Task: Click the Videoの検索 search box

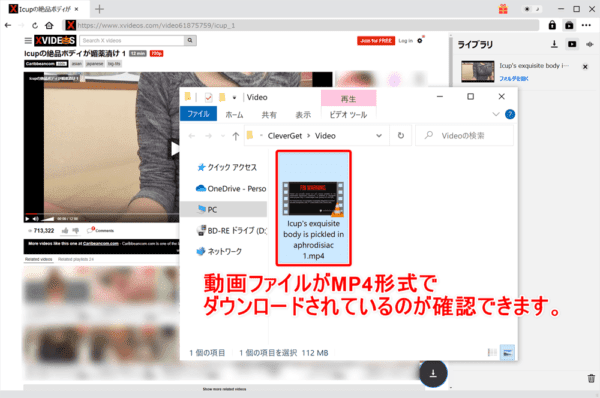Action: pos(464,135)
